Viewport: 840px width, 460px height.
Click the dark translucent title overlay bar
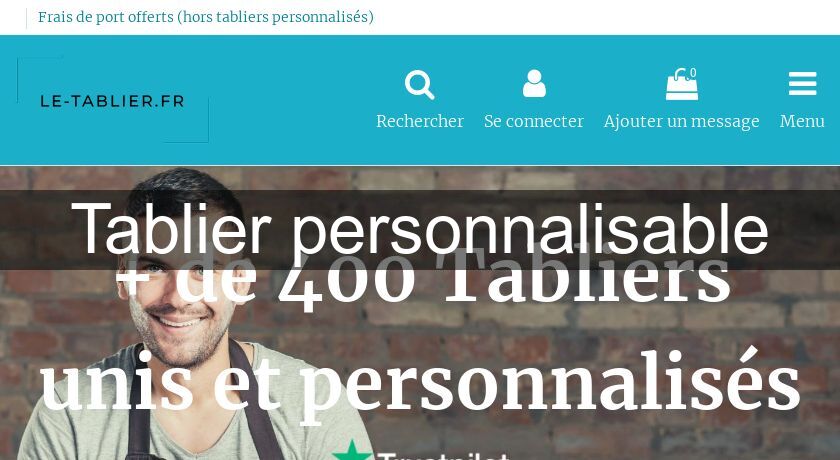tap(420, 230)
